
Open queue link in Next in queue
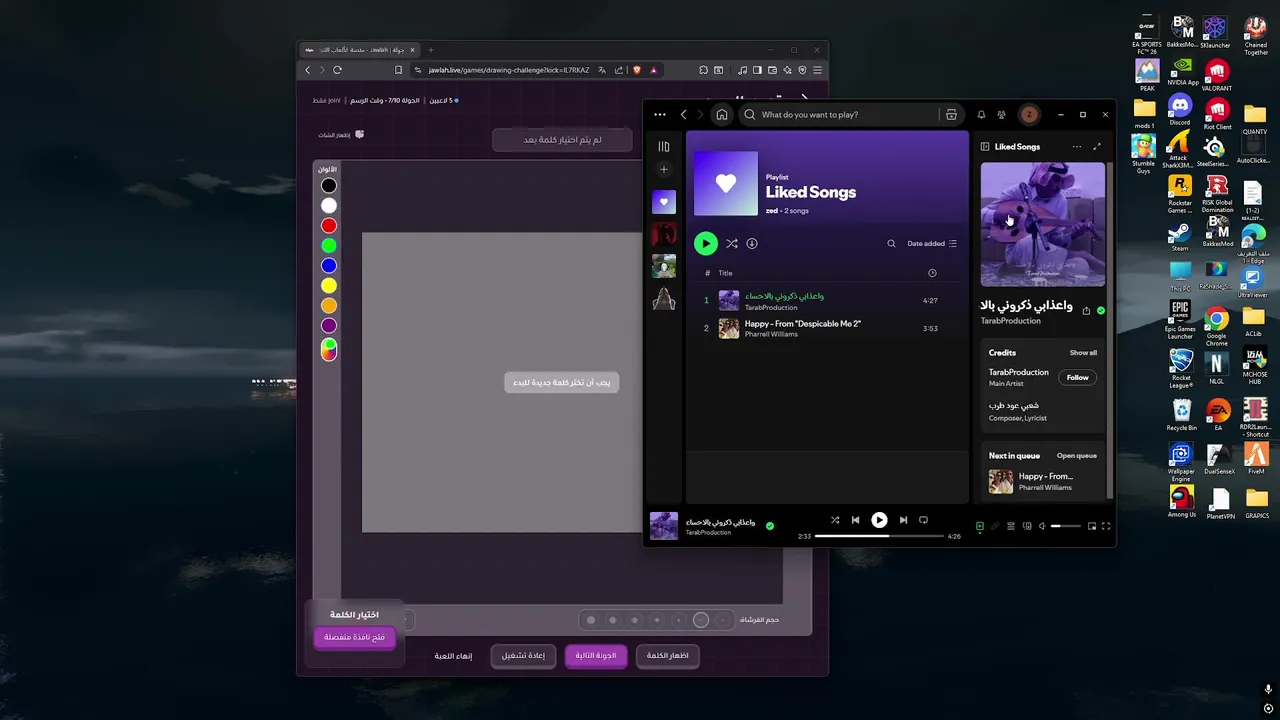tap(1077, 456)
